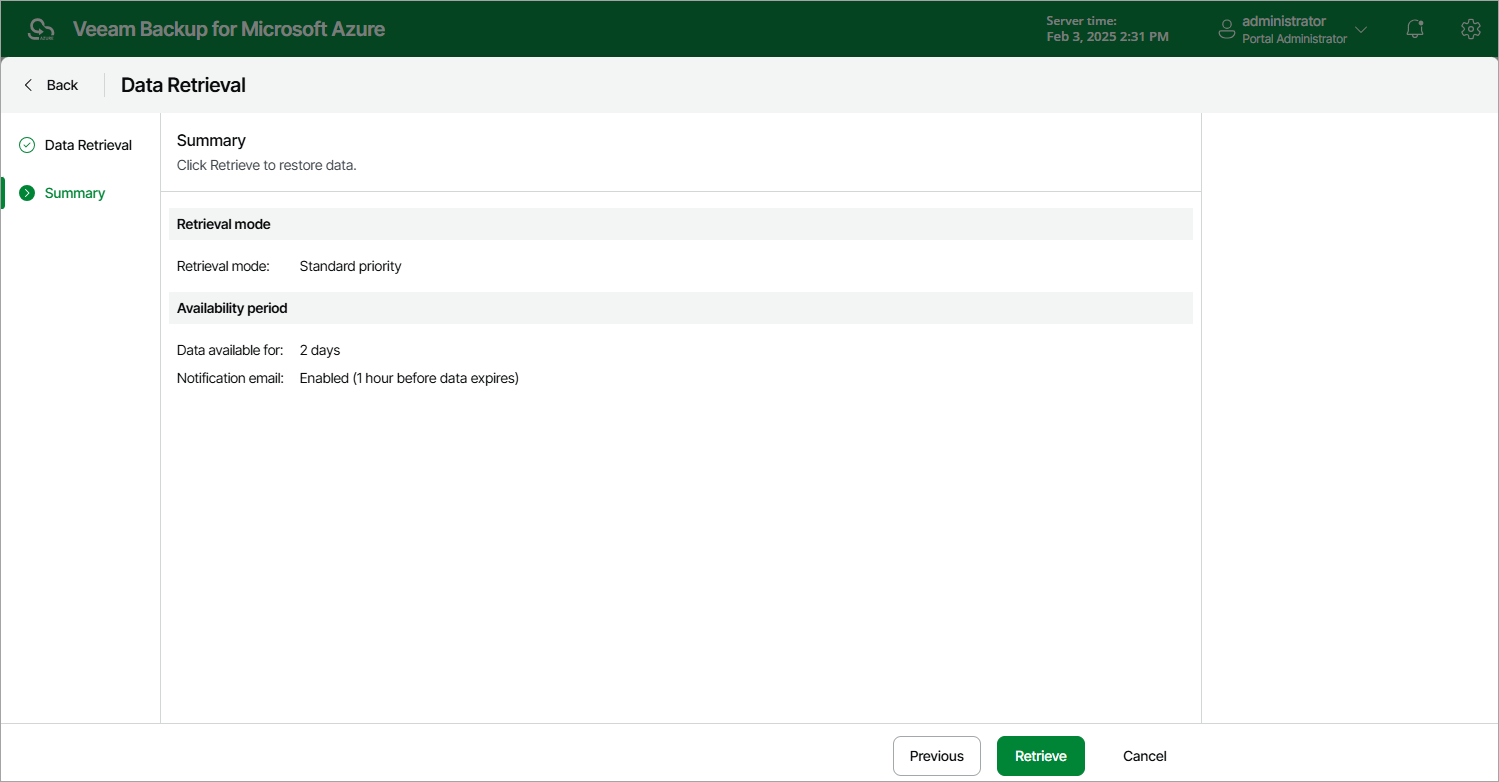Click the back chevron arrow
Image resolution: width=1499 pixels, height=782 pixels.
click(28, 84)
